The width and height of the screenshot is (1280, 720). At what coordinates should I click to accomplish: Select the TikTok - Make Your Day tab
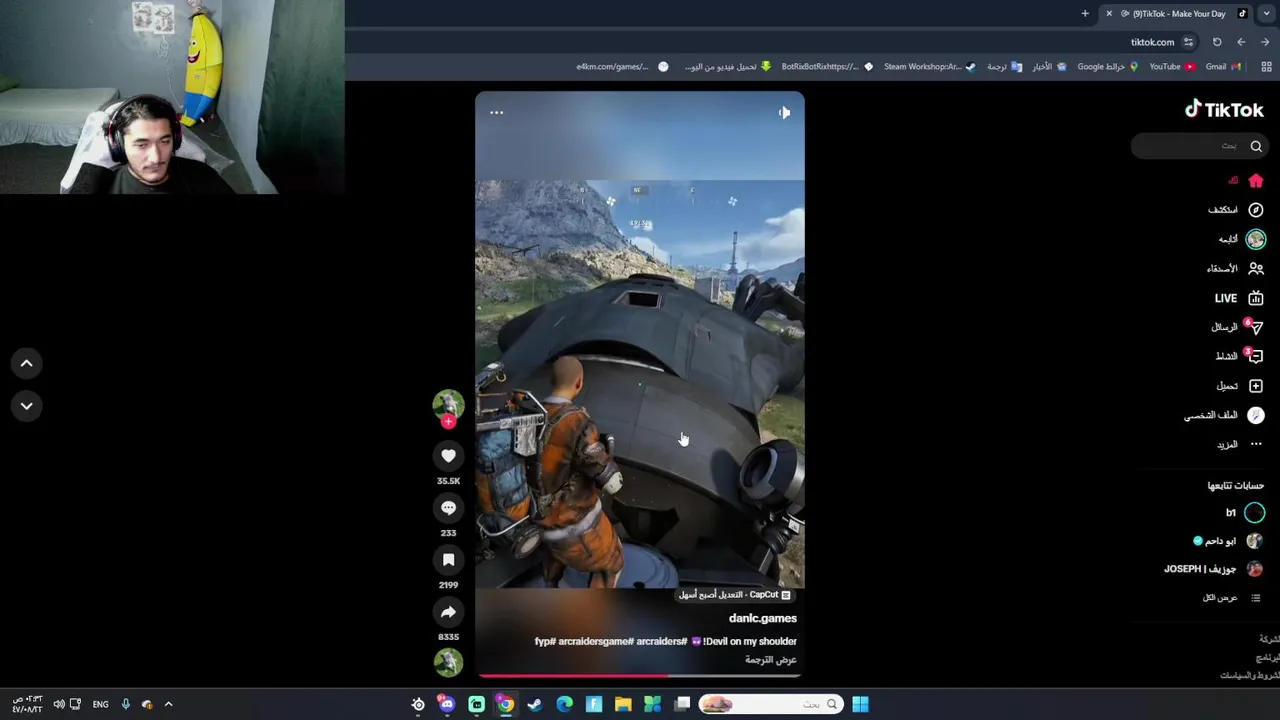click(x=1176, y=14)
